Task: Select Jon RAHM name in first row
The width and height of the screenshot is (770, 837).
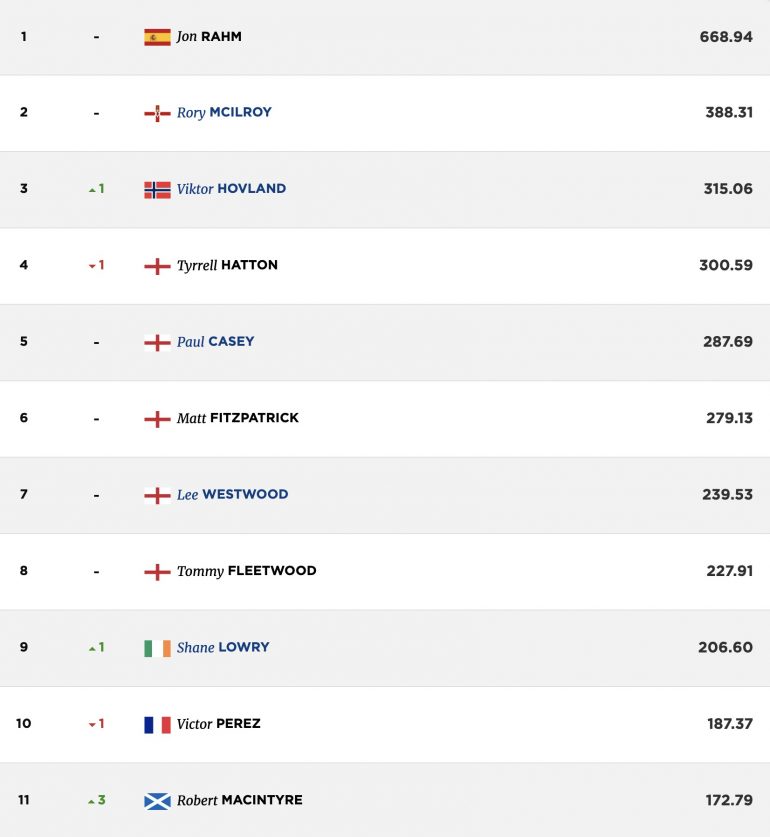Action: pyautogui.click(x=209, y=36)
